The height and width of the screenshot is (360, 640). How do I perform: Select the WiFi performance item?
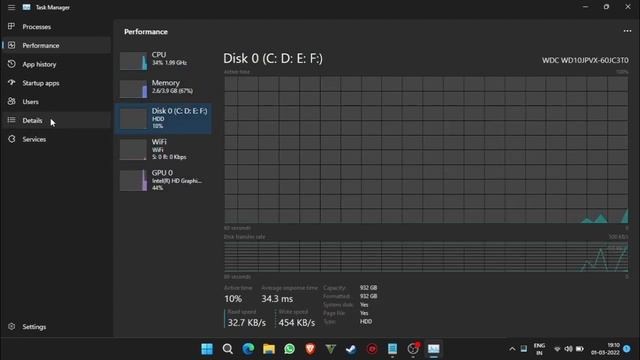coord(164,149)
